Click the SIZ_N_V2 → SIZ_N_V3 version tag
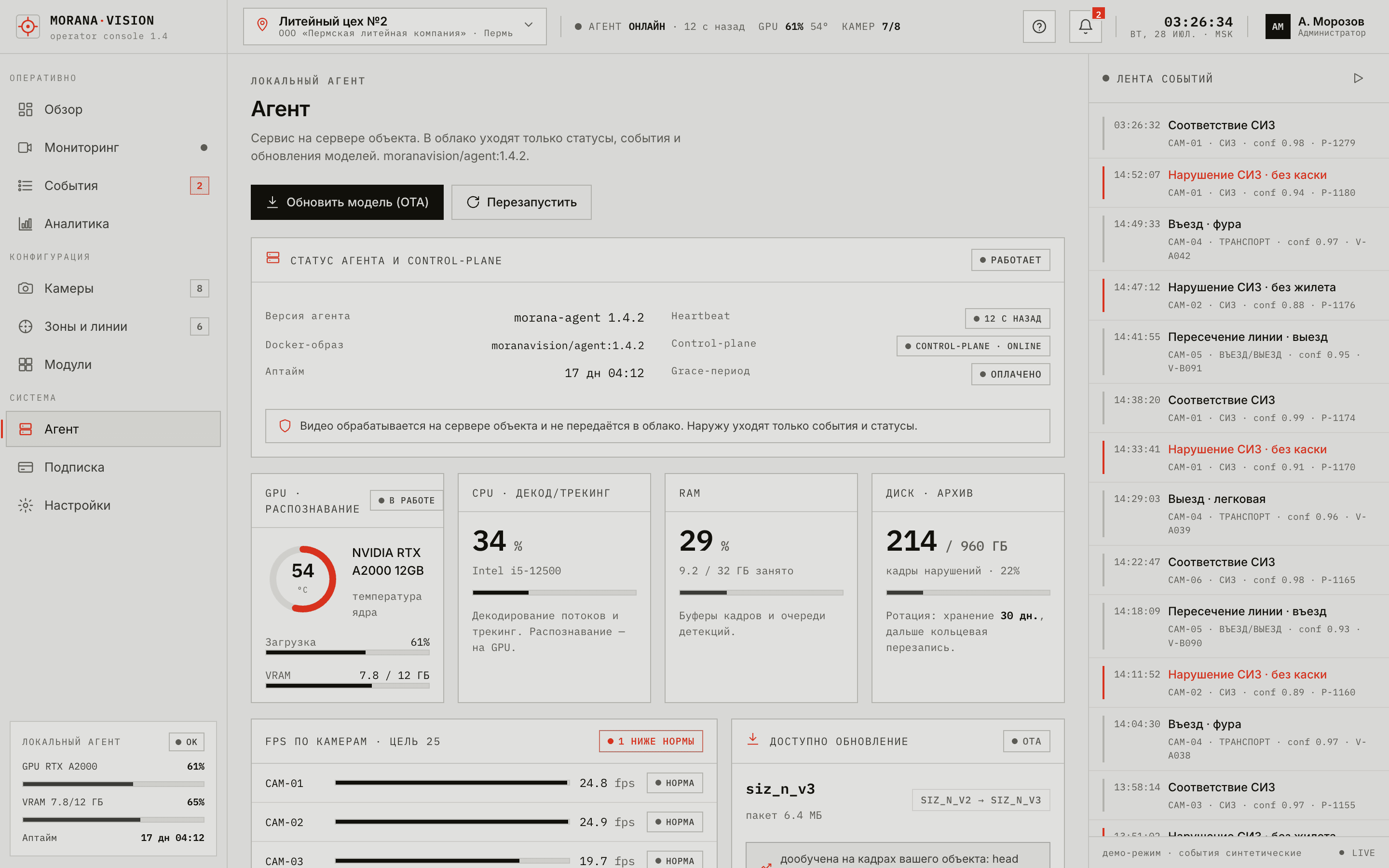Viewport: 1389px width, 868px height. pyautogui.click(x=981, y=800)
